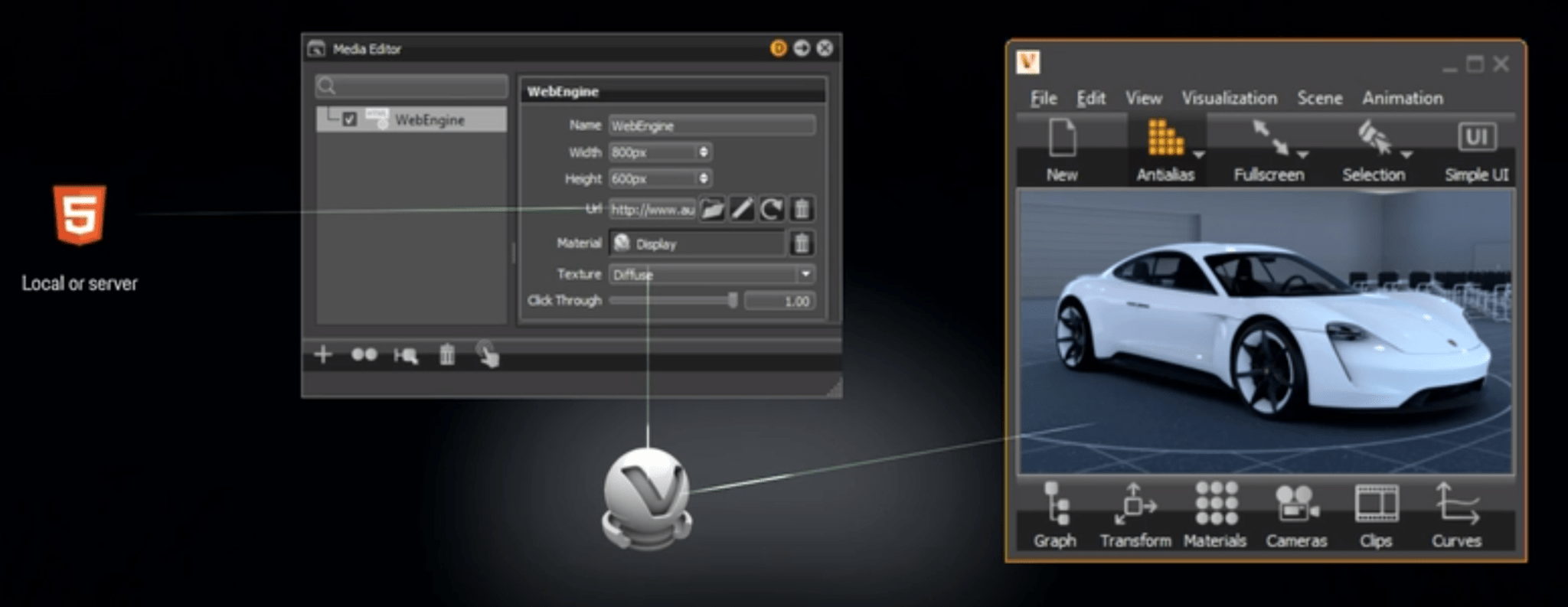Click the Name field containing WebEngine
Screen dimensions: 1568x607
712,126
